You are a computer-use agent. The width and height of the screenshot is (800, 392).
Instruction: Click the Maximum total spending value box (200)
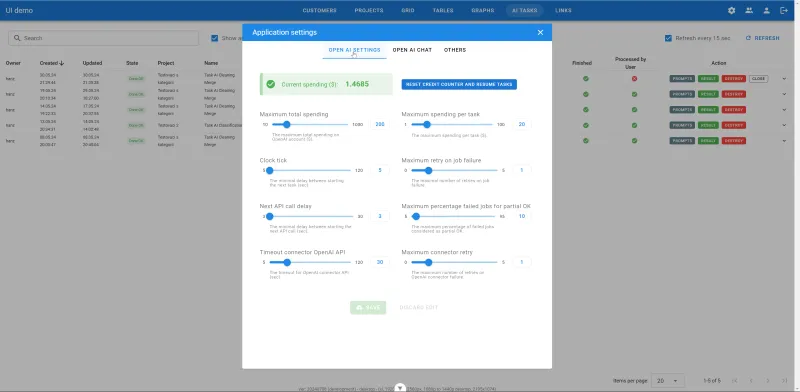coord(380,125)
